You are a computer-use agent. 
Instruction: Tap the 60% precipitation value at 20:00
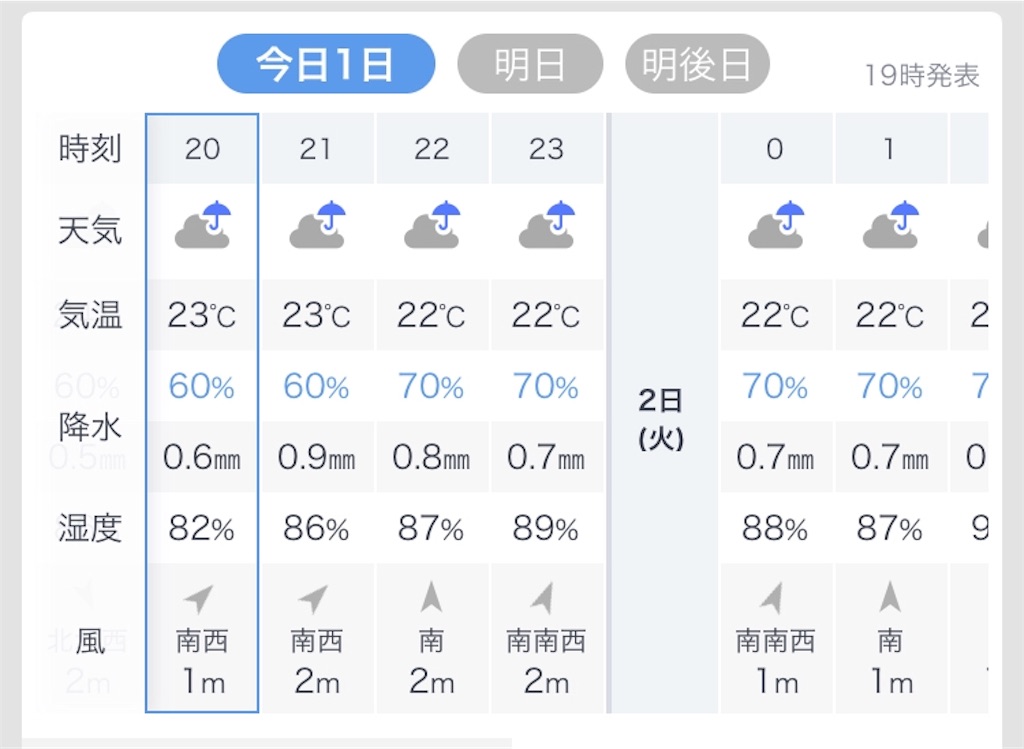(x=200, y=386)
